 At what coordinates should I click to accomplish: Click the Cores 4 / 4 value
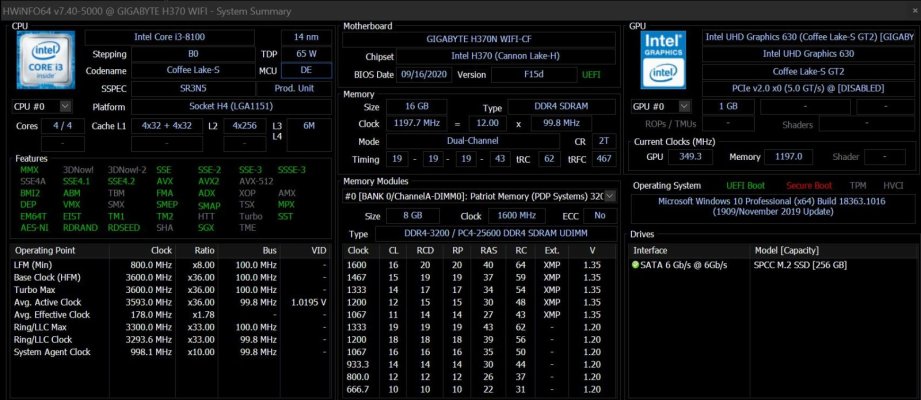(x=63, y=126)
